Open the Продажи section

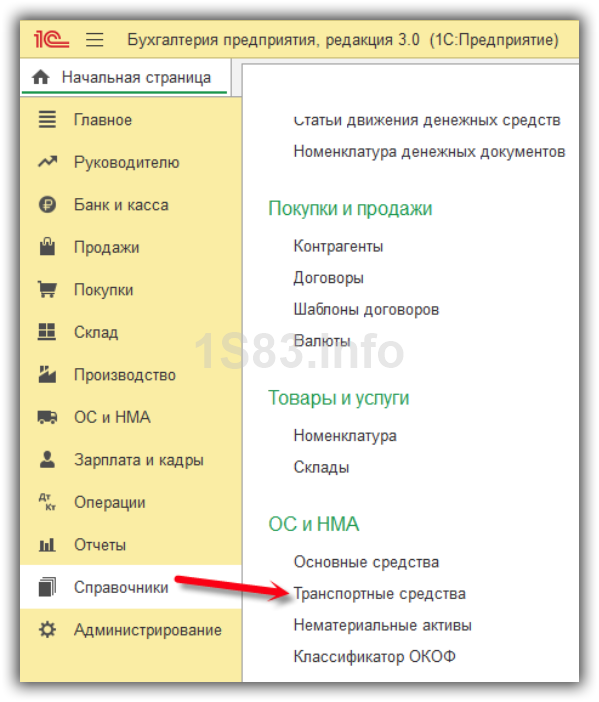point(107,247)
